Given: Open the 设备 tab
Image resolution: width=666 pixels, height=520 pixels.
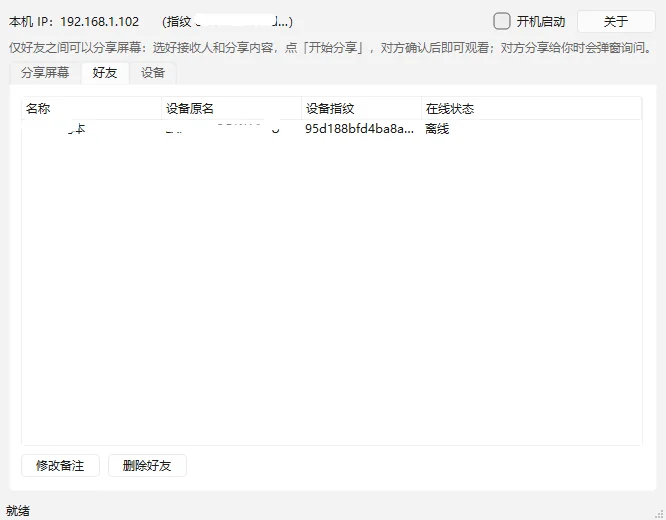Looking at the screenshot, I should click(x=153, y=73).
